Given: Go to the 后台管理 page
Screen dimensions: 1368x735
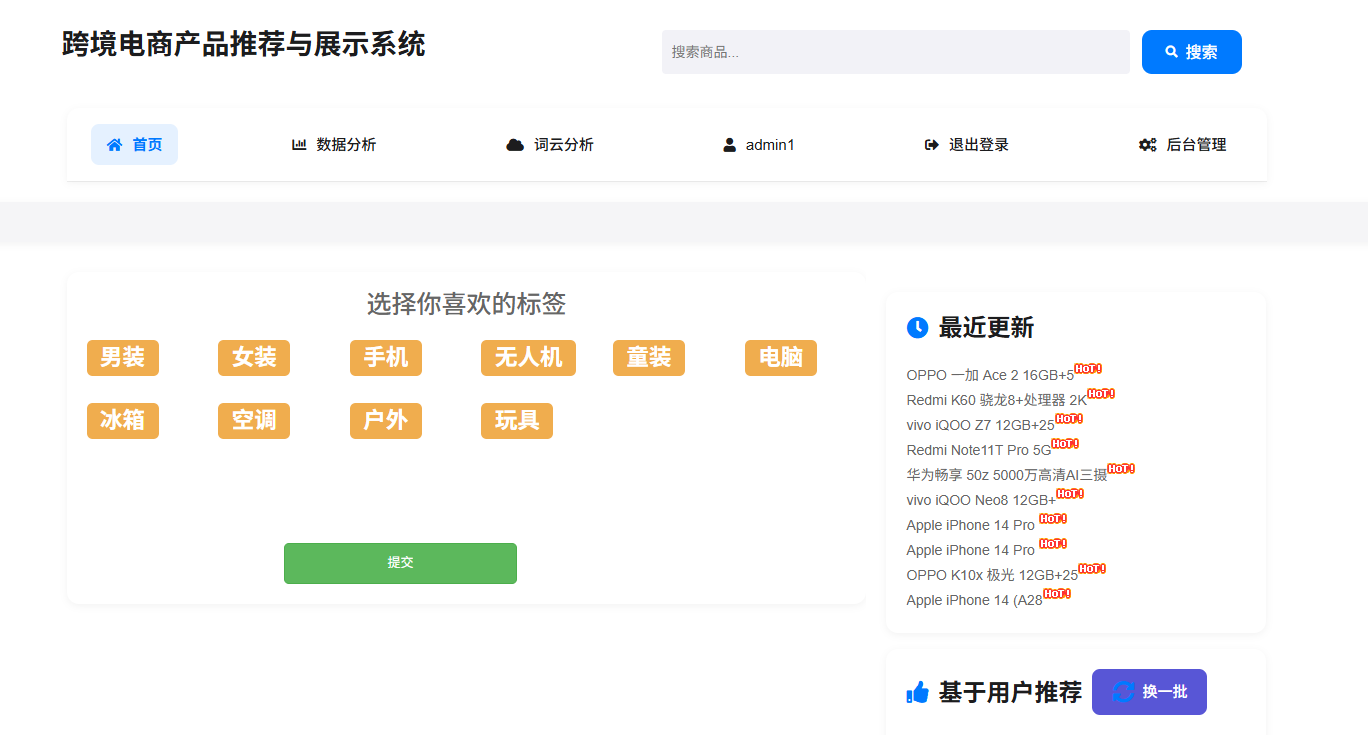Looking at the screenshot, I should click(1196, 145).
